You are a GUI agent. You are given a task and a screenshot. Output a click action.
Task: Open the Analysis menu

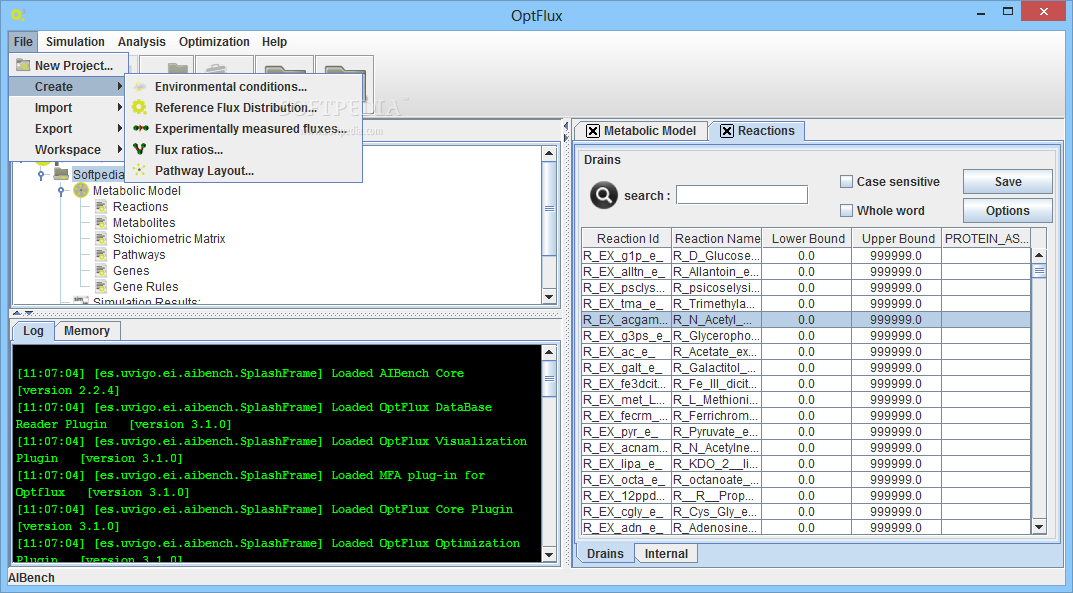tap(142, 42)
